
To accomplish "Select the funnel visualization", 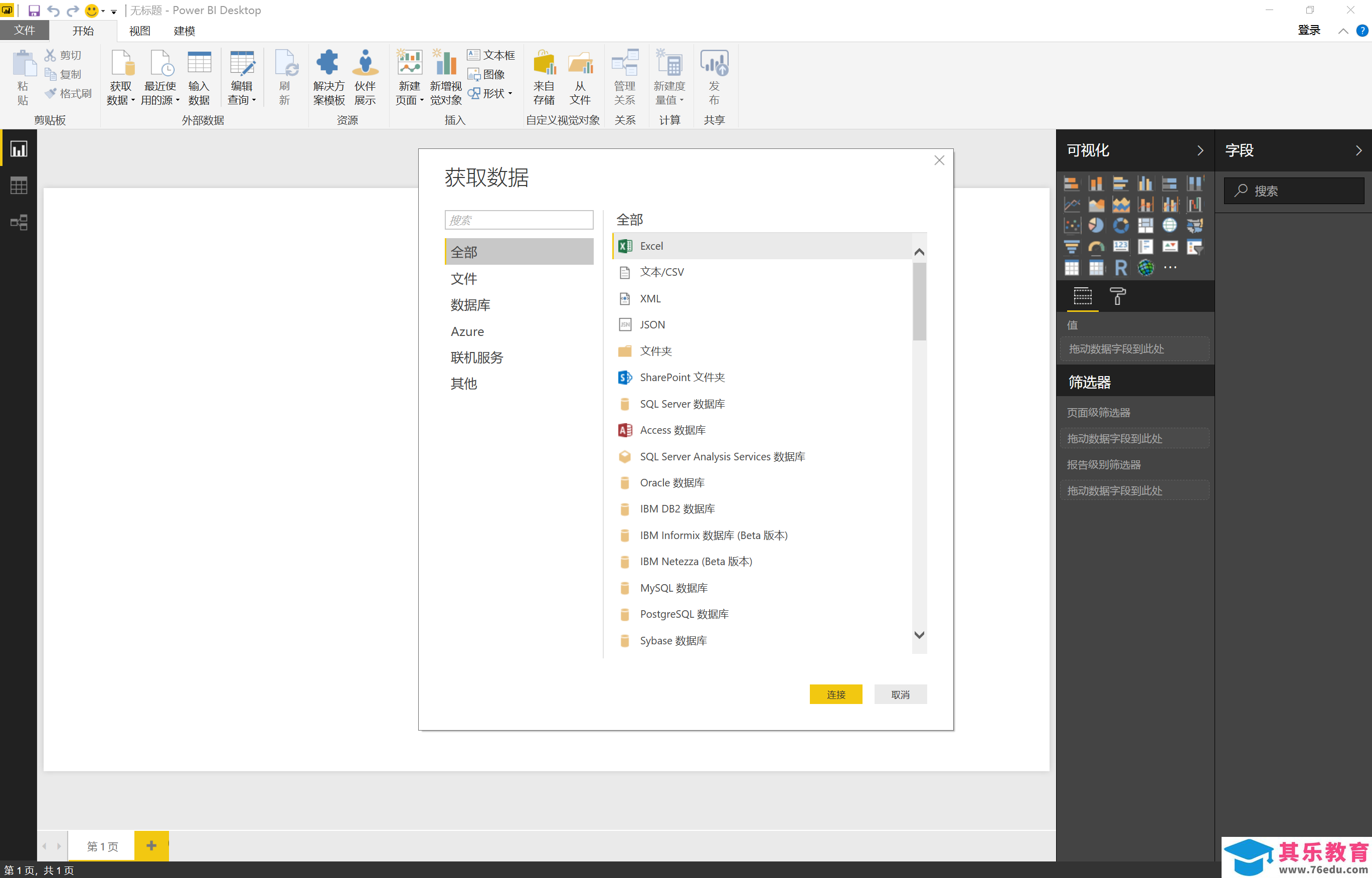I will 1072,247.
